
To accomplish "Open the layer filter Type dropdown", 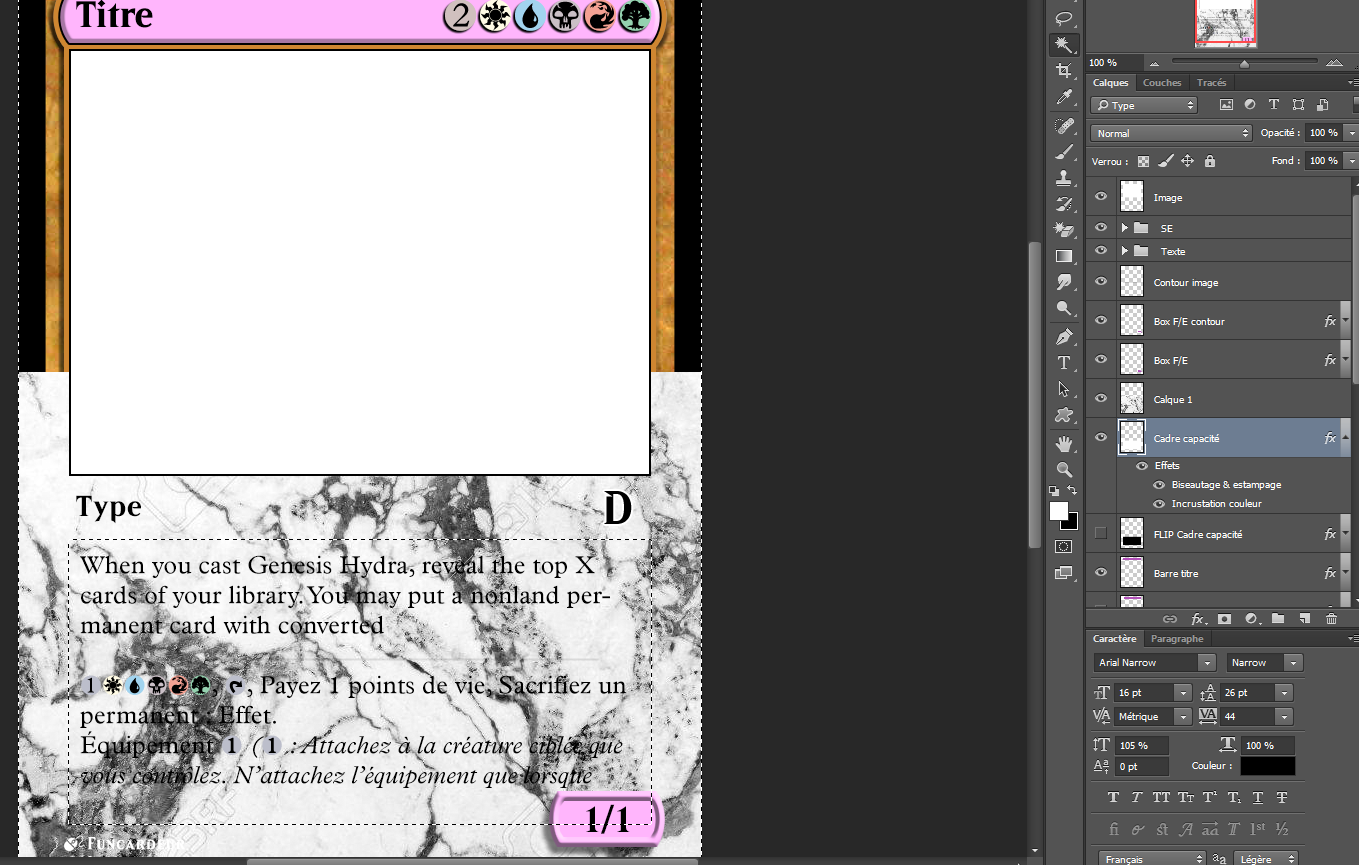I will click(1144, 105).
